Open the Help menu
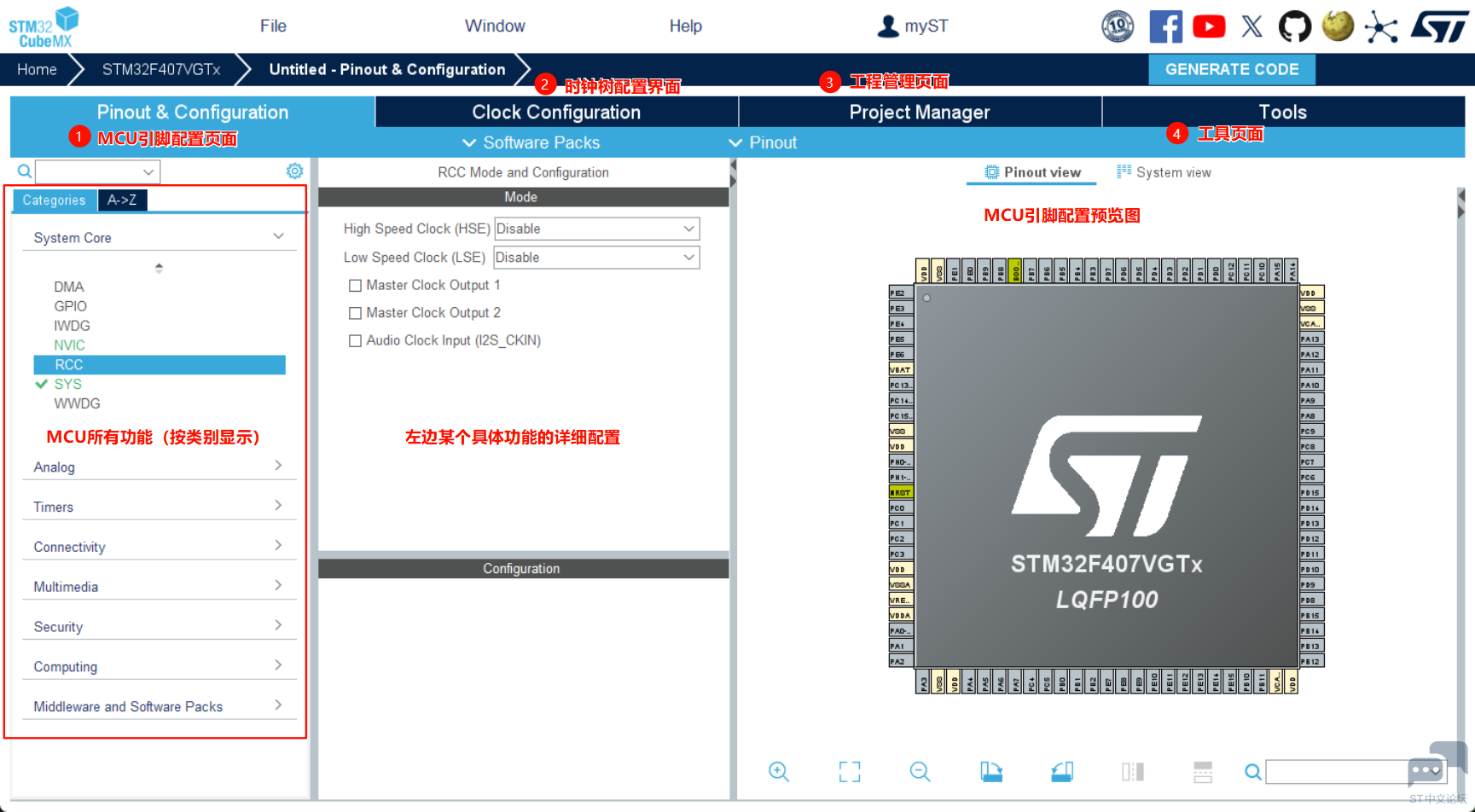 [686, 26]
